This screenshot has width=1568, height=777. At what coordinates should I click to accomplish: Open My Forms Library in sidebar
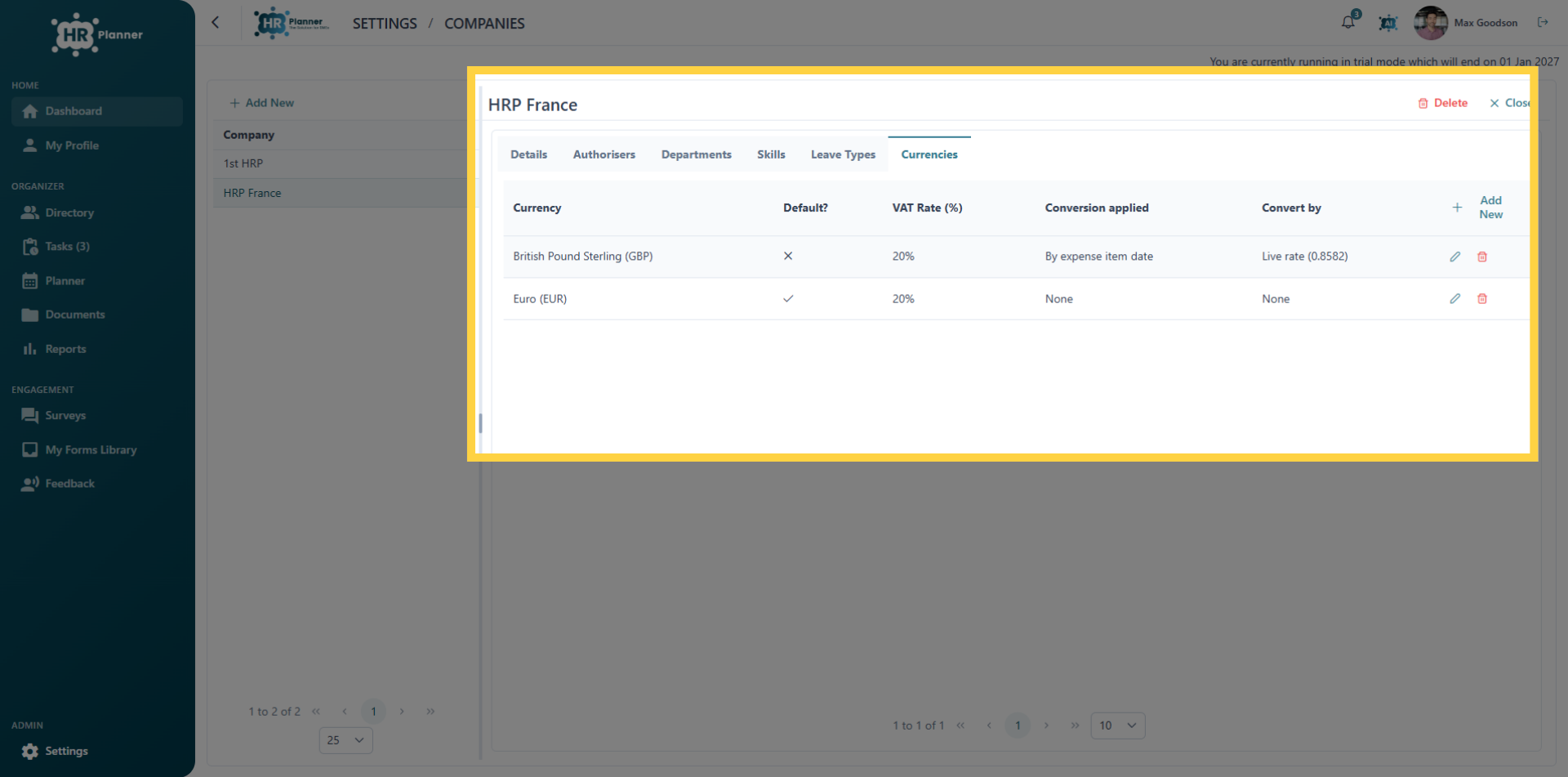97,449
